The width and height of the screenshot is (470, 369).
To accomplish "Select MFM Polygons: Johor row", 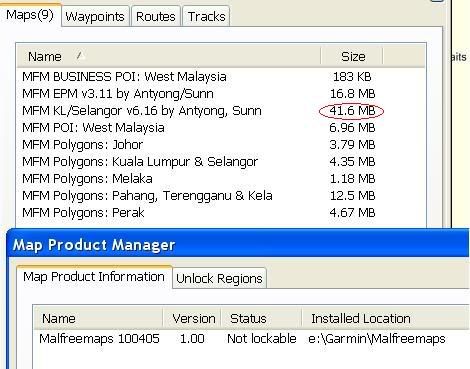I will coord(221,145).
